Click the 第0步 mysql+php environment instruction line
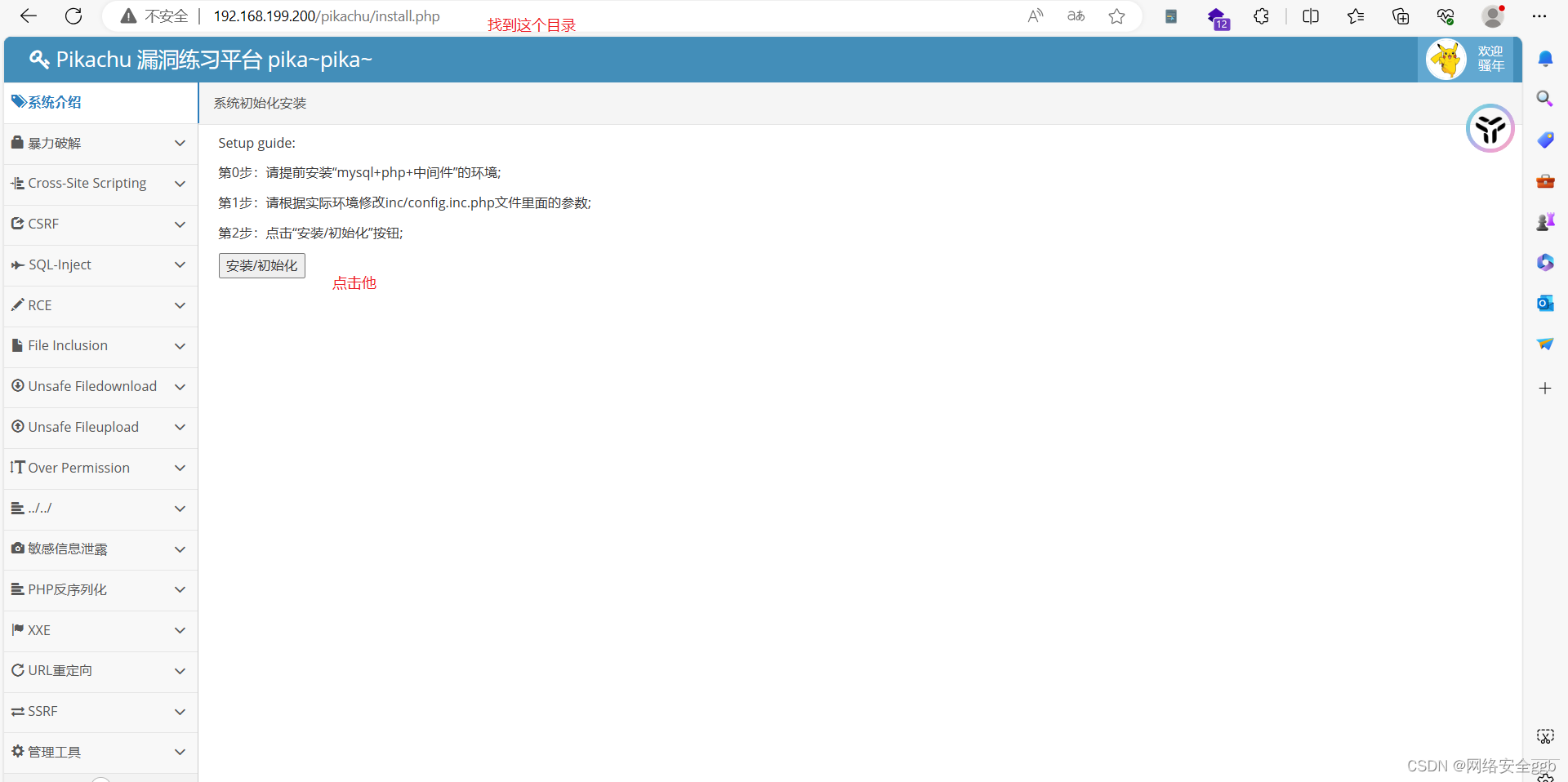The image size is (1568, 782). coord(359,172)
